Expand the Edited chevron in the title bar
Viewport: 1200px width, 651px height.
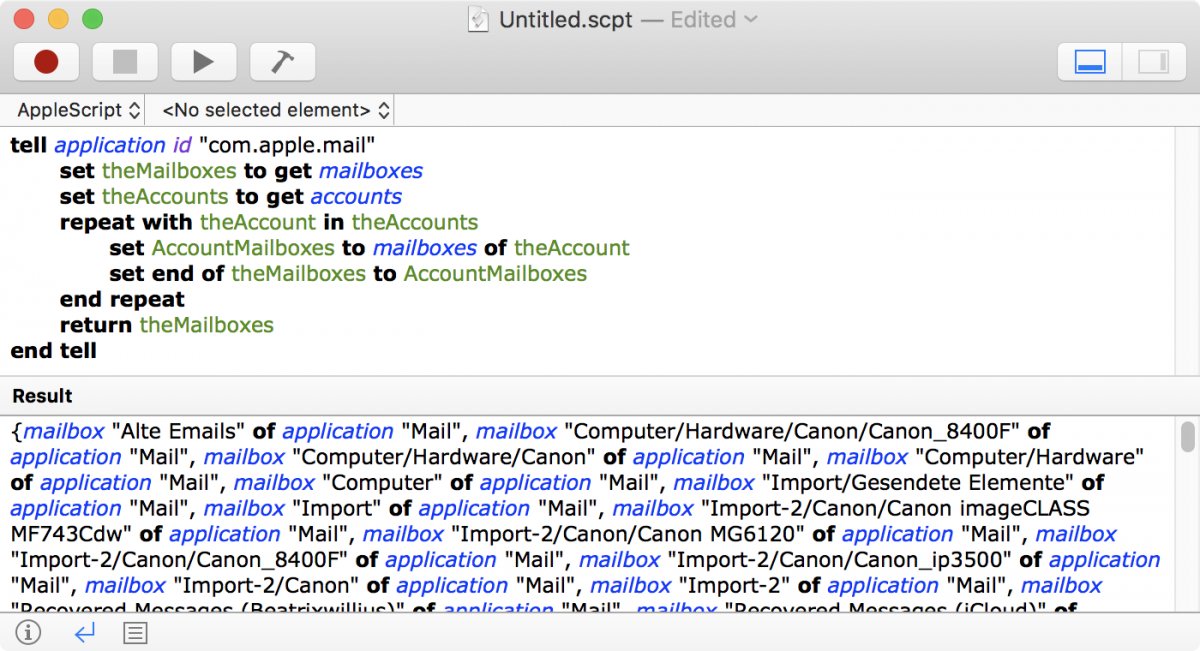pyautogui.click(x=749, y=19)
